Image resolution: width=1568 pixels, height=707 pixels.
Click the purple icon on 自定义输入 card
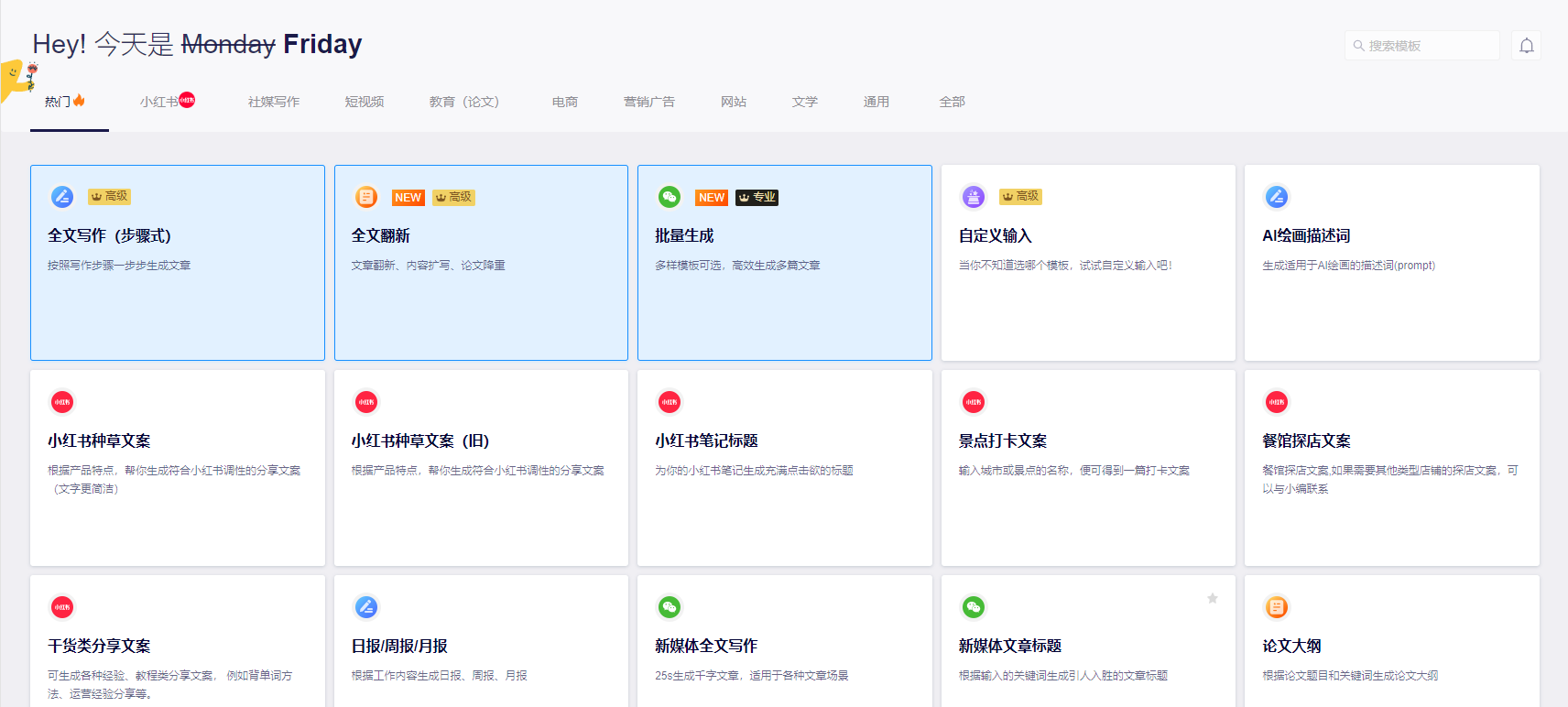(974, 196)
